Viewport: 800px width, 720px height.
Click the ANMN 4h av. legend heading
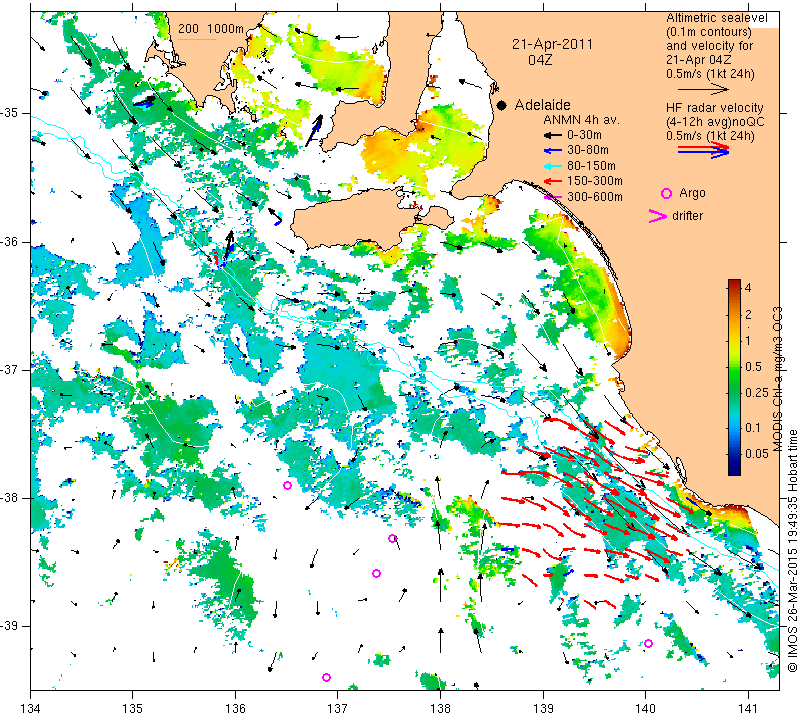click(581, 120)
